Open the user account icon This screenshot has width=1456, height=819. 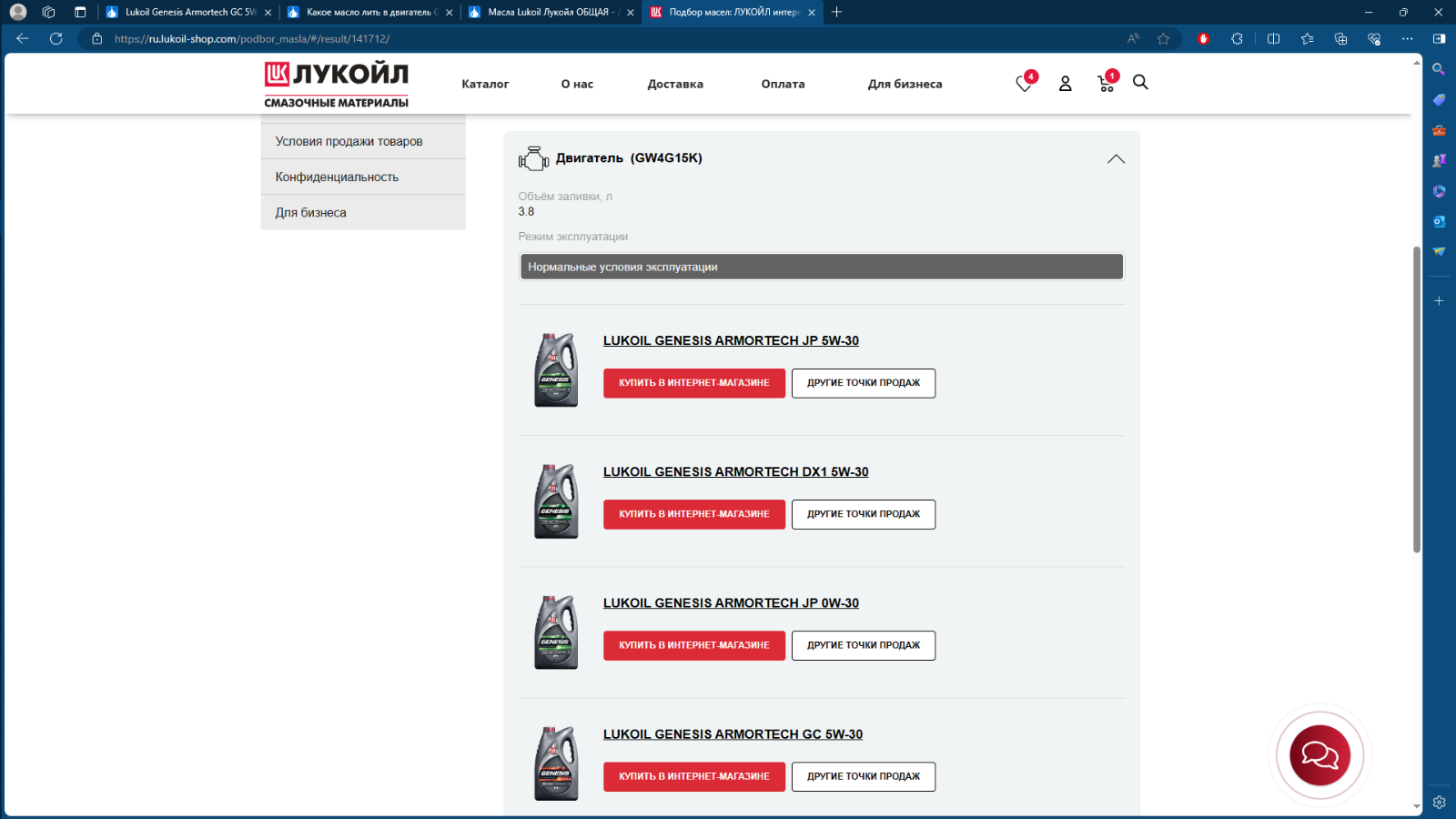[1065, 84]
